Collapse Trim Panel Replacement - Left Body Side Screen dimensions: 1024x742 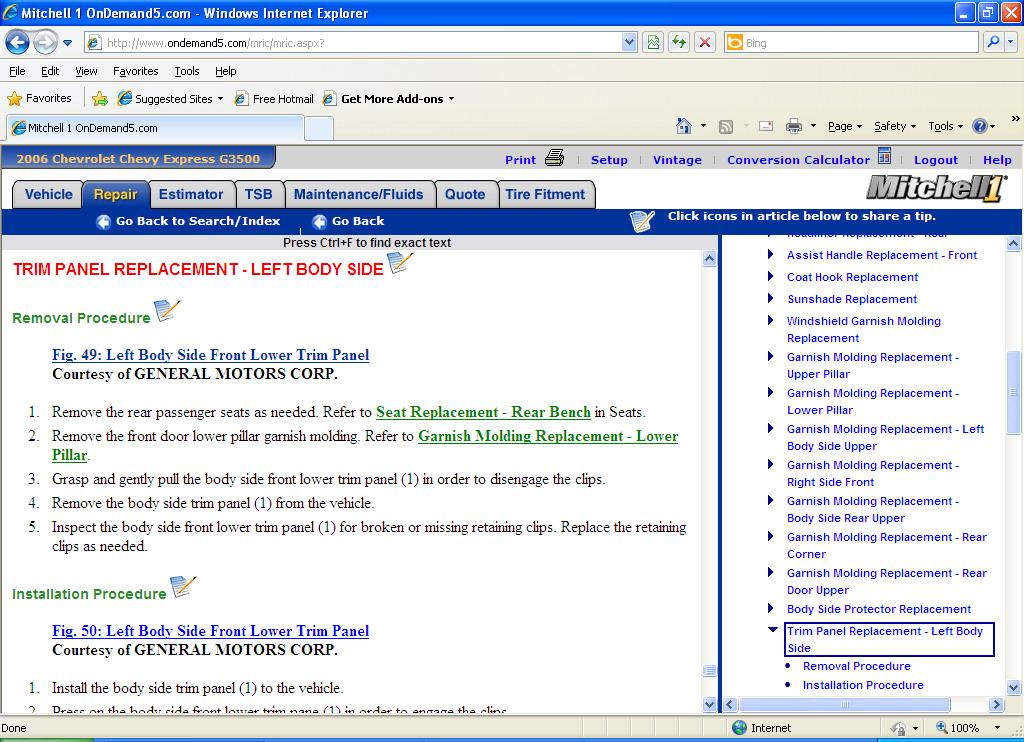[x=773, y=630]
